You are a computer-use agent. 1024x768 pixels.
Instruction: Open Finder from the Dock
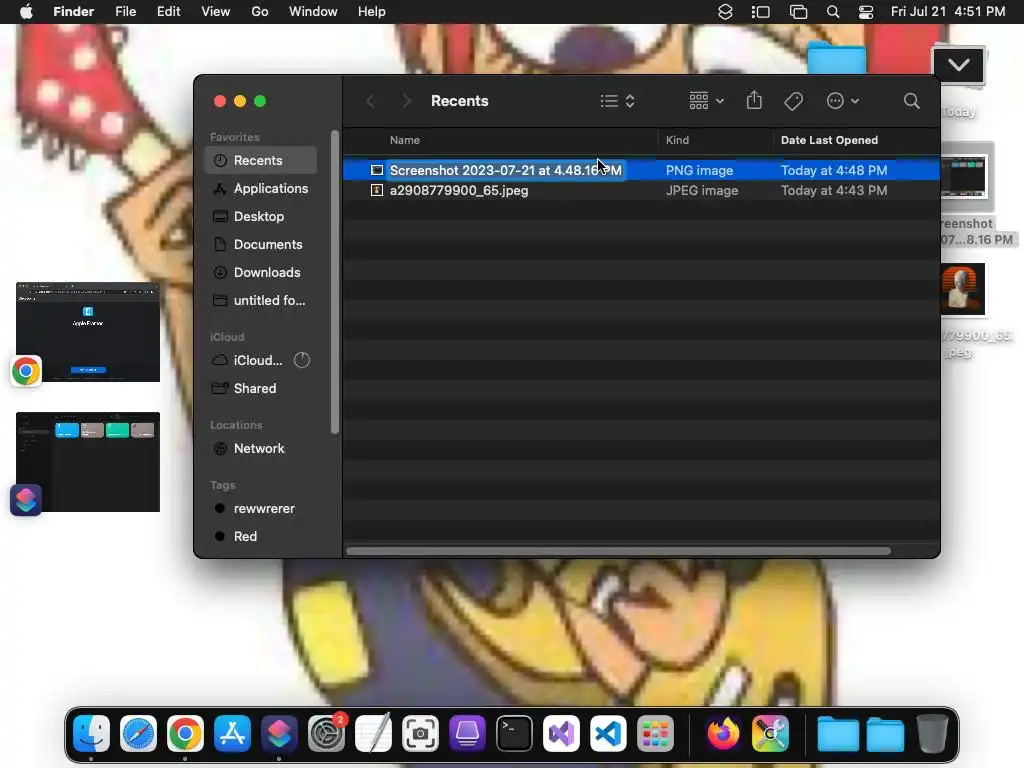tap(91, 733)
